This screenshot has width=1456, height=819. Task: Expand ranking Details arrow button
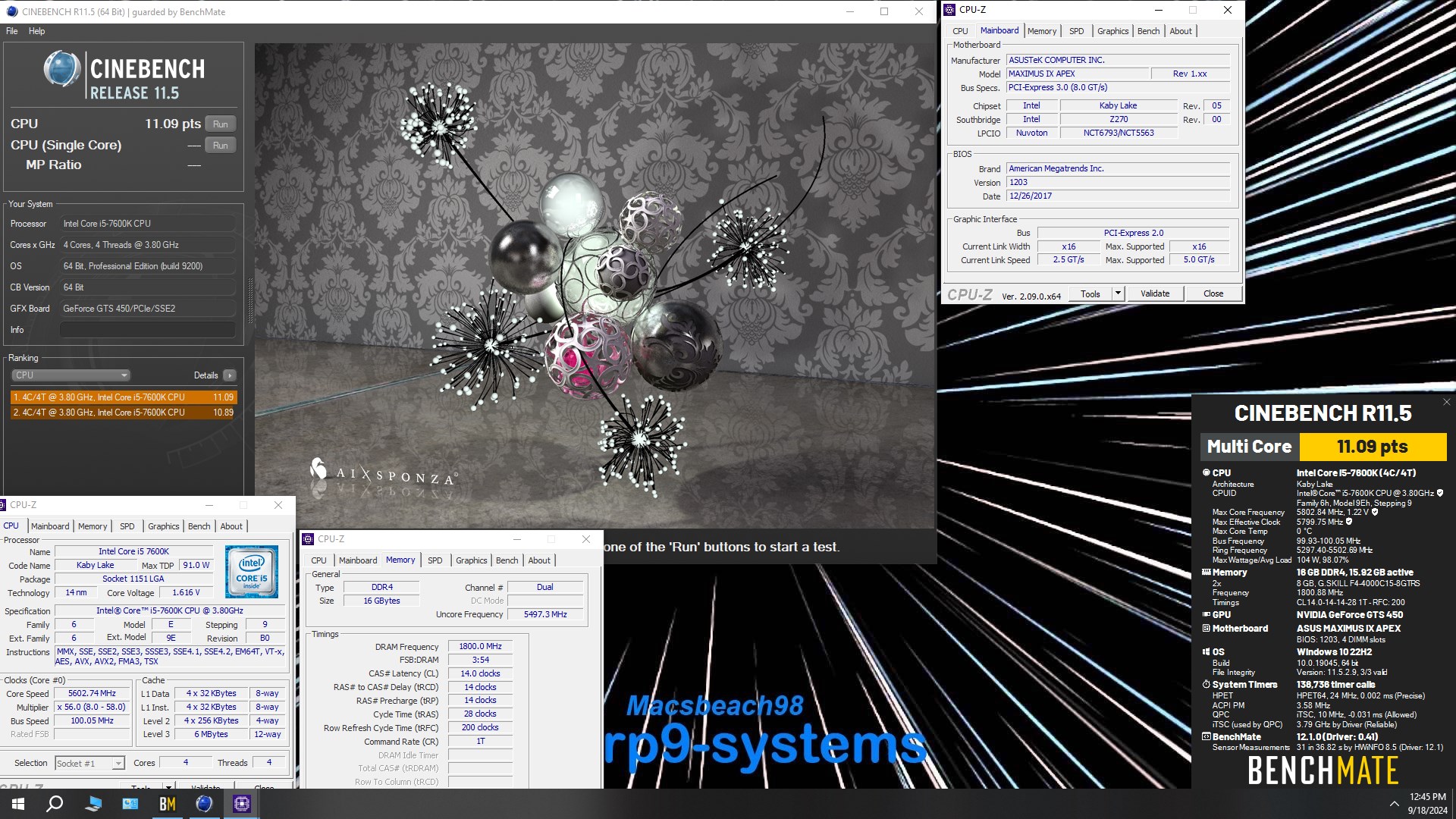[230, 375]
